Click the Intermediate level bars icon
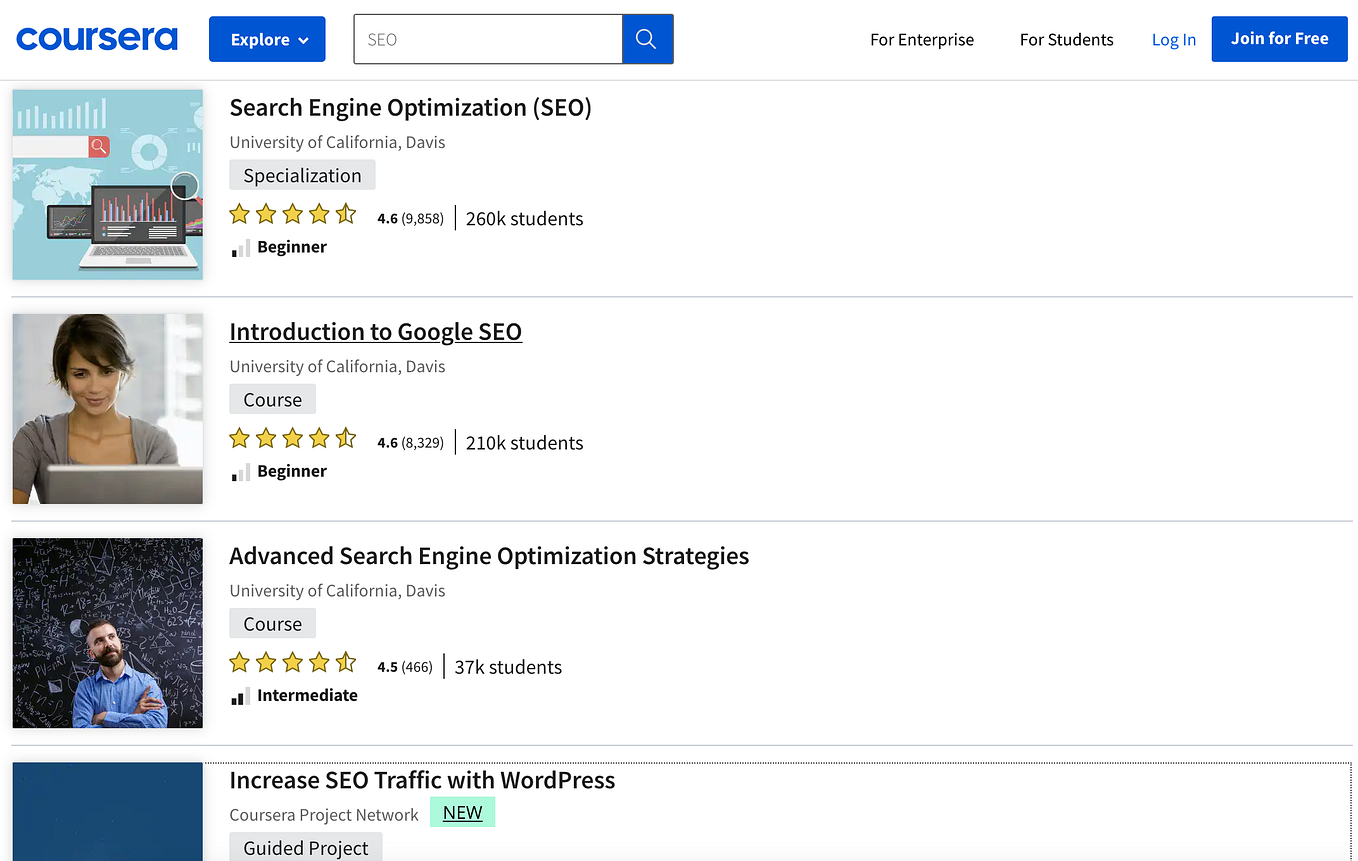 coord(241,696)
